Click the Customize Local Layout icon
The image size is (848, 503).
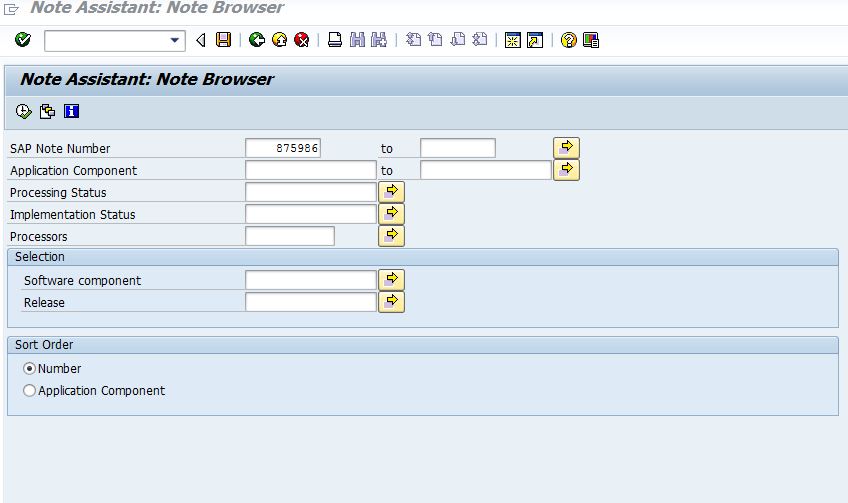tap(591, 40)
